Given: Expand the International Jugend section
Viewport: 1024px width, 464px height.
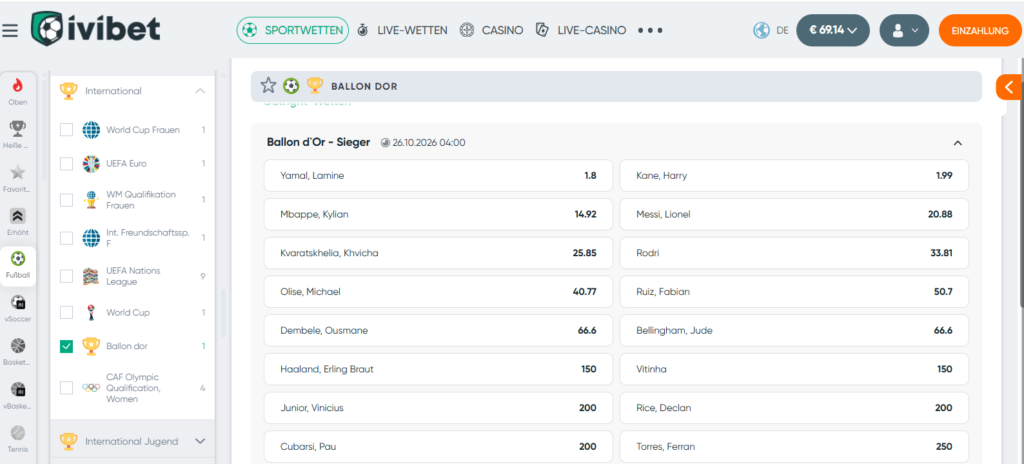Looking at the screenshot, I should click(200, 441).
